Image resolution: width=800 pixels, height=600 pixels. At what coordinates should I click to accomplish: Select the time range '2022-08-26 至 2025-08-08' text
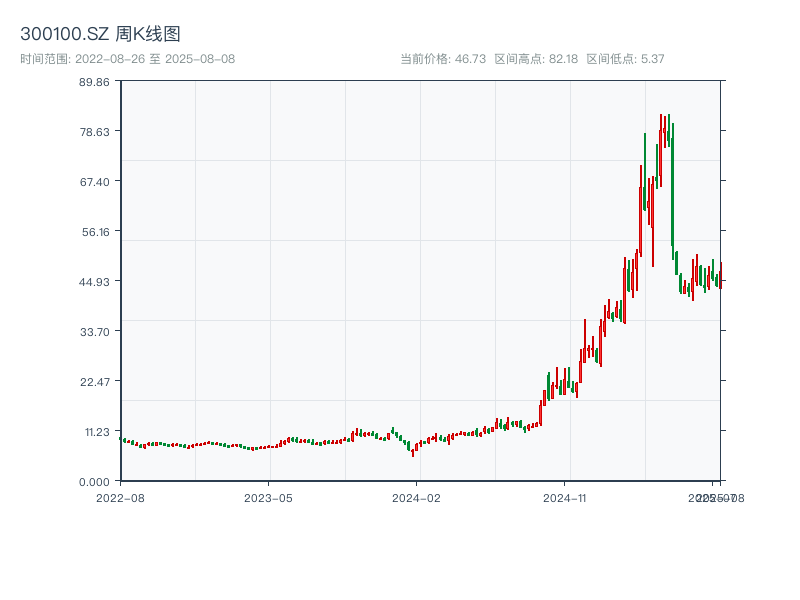(155, 59)
